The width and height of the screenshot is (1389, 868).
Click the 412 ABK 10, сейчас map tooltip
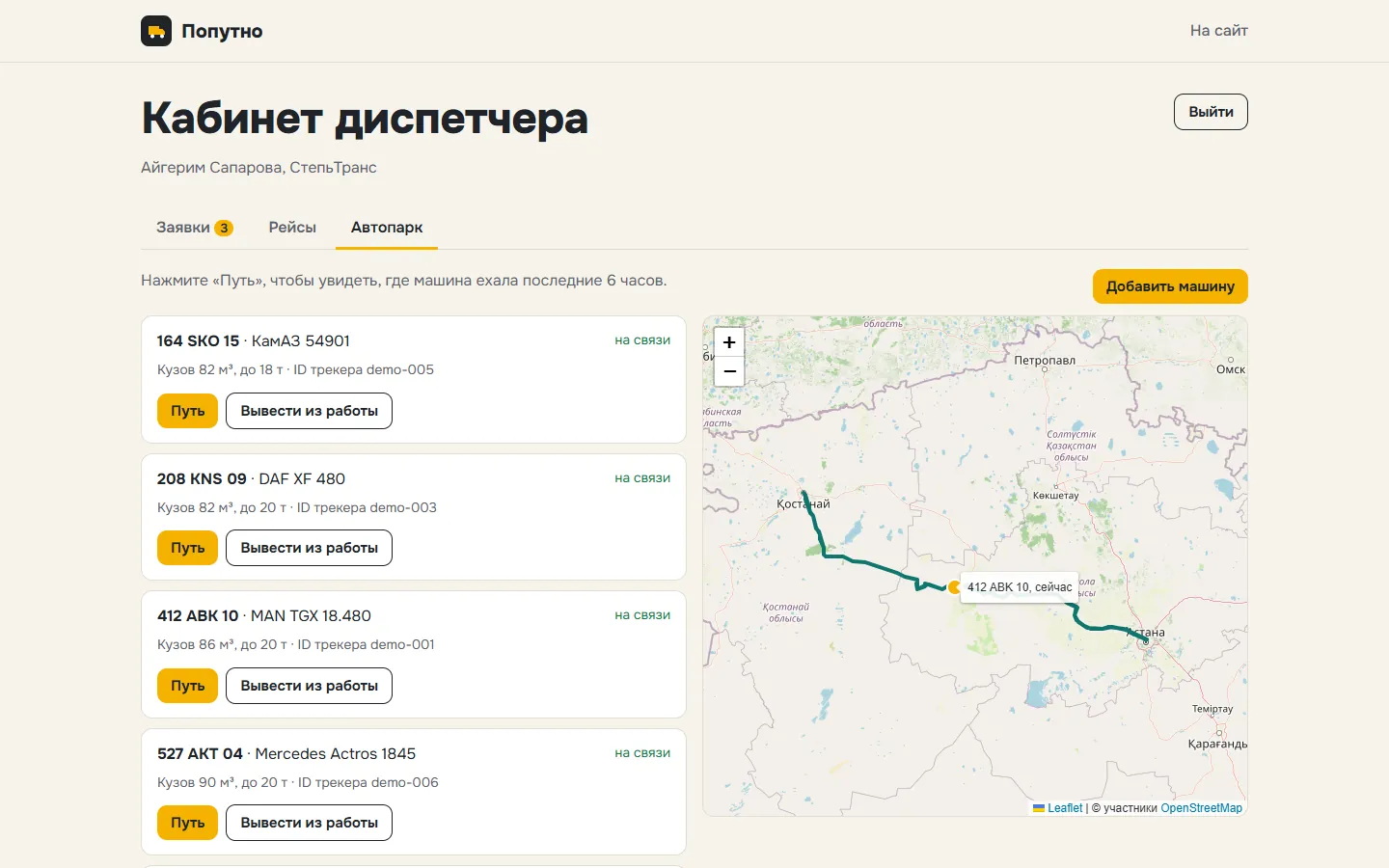pos(1020,586)
